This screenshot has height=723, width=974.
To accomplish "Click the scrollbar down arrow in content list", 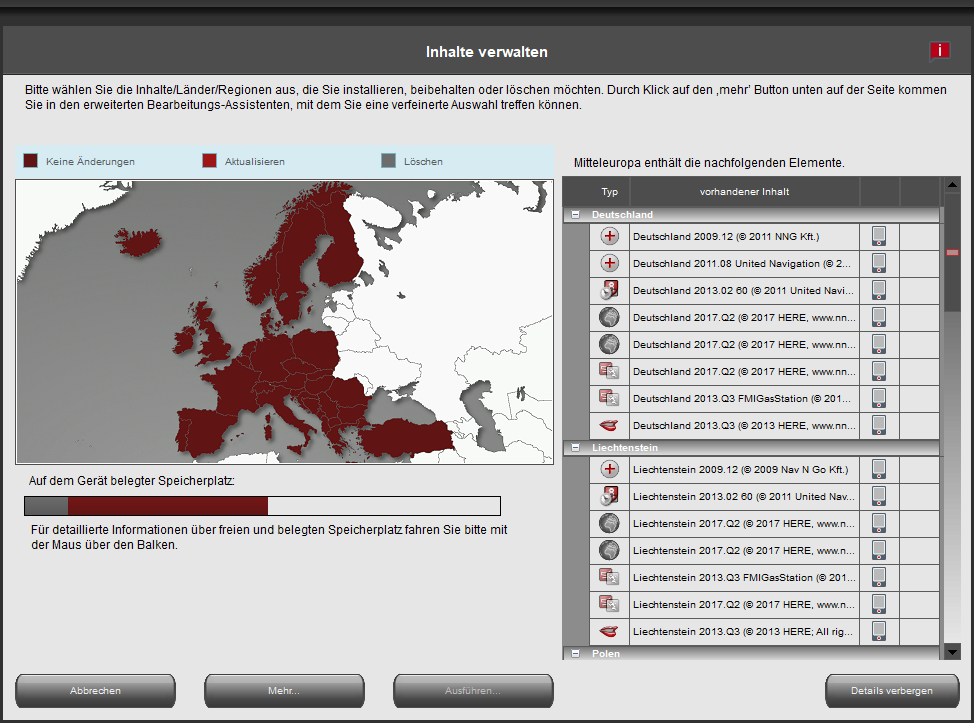I will tap(952, 651).
